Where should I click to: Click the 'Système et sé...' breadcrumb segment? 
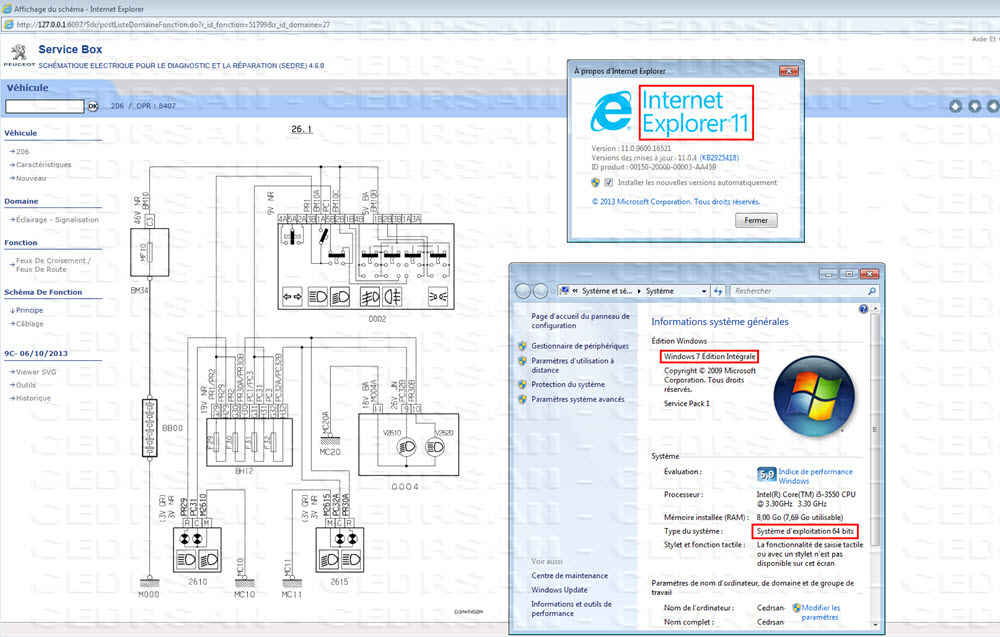point(607,291)
